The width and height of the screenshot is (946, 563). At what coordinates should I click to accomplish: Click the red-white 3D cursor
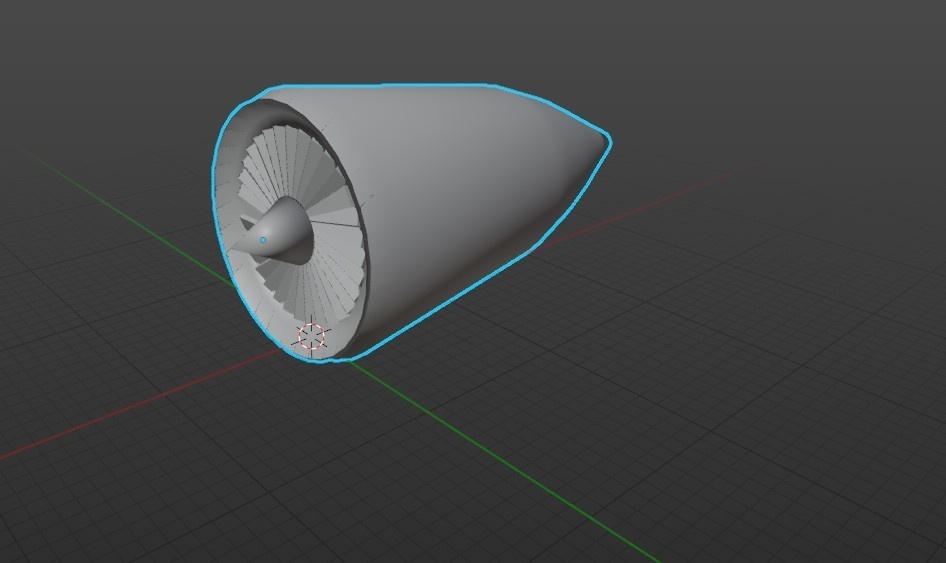(x=312, y=336)
